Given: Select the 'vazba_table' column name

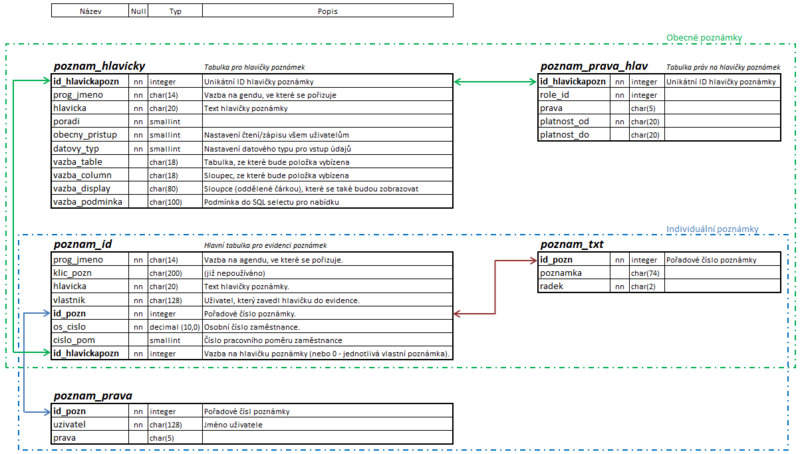Looking at the screenshot, I should (78, 162).
